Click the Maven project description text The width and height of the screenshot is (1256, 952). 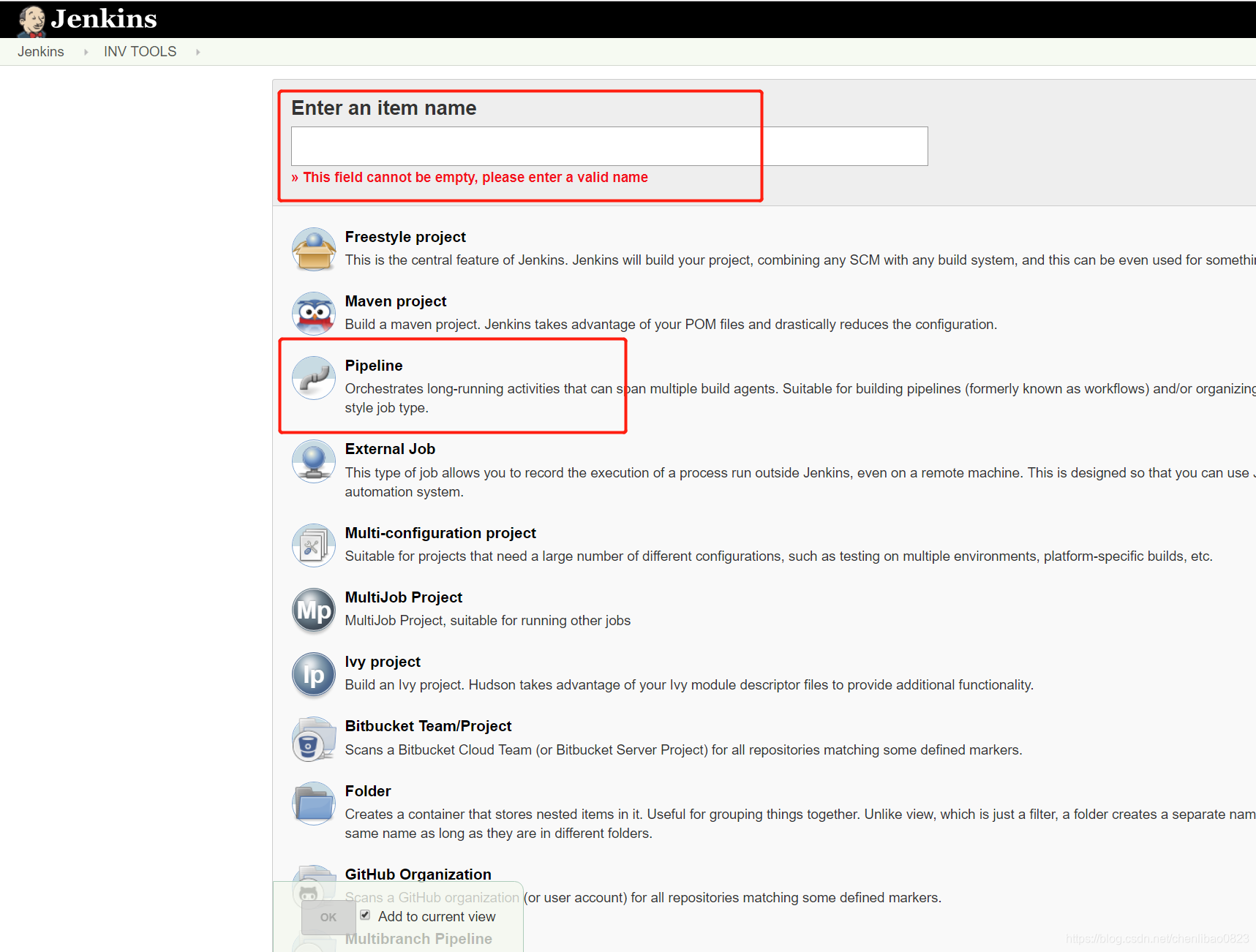(671, 325)
